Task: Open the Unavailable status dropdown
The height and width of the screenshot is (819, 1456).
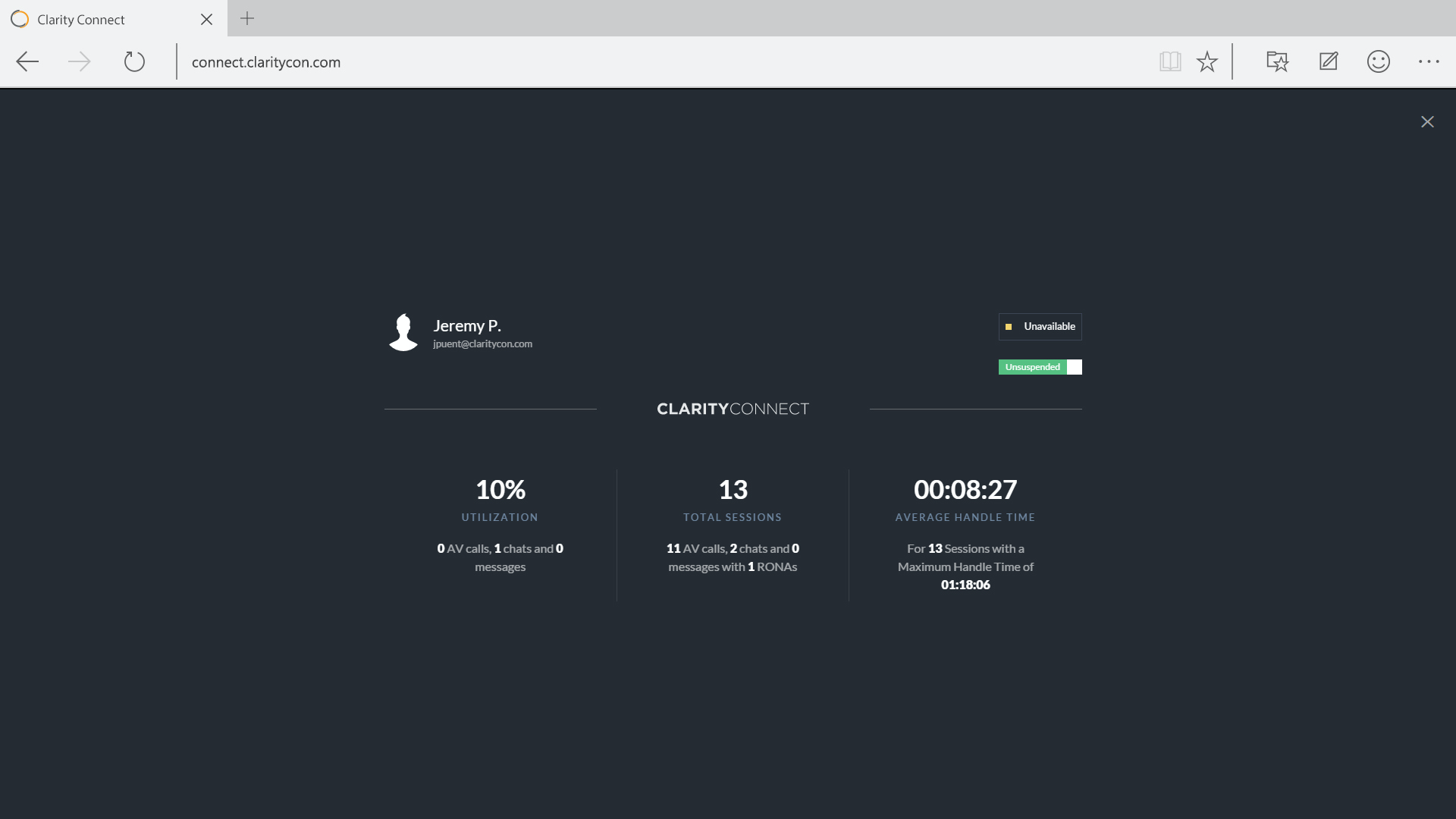Action: tap(1040, 327)
